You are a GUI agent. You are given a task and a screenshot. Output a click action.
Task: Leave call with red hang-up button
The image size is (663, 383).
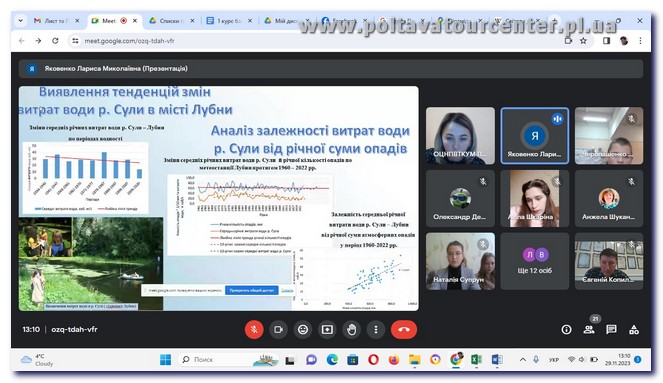(x=404, y=330)
